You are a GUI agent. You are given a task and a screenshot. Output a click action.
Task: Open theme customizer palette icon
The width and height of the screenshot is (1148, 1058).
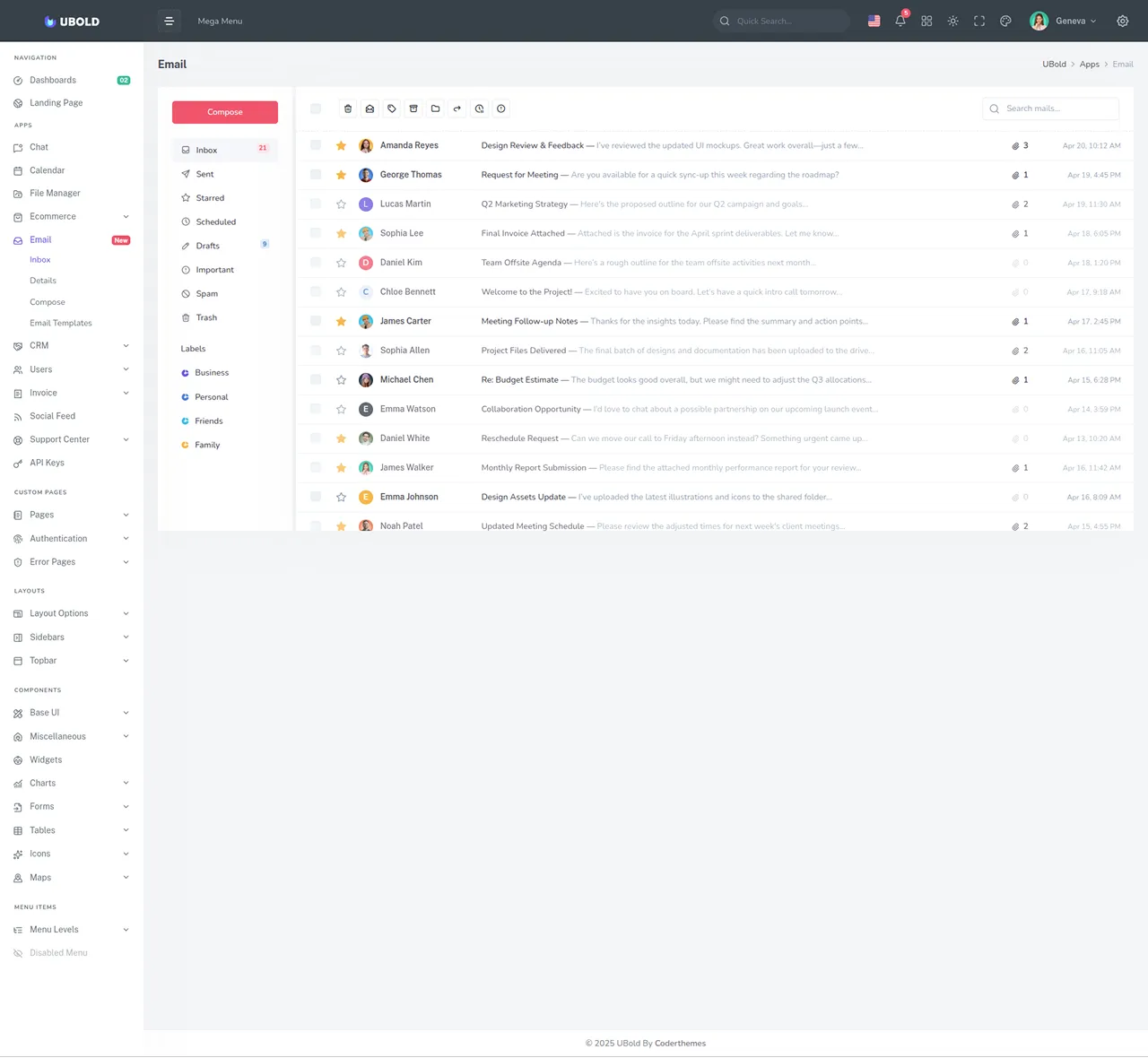pos(1005,21)
